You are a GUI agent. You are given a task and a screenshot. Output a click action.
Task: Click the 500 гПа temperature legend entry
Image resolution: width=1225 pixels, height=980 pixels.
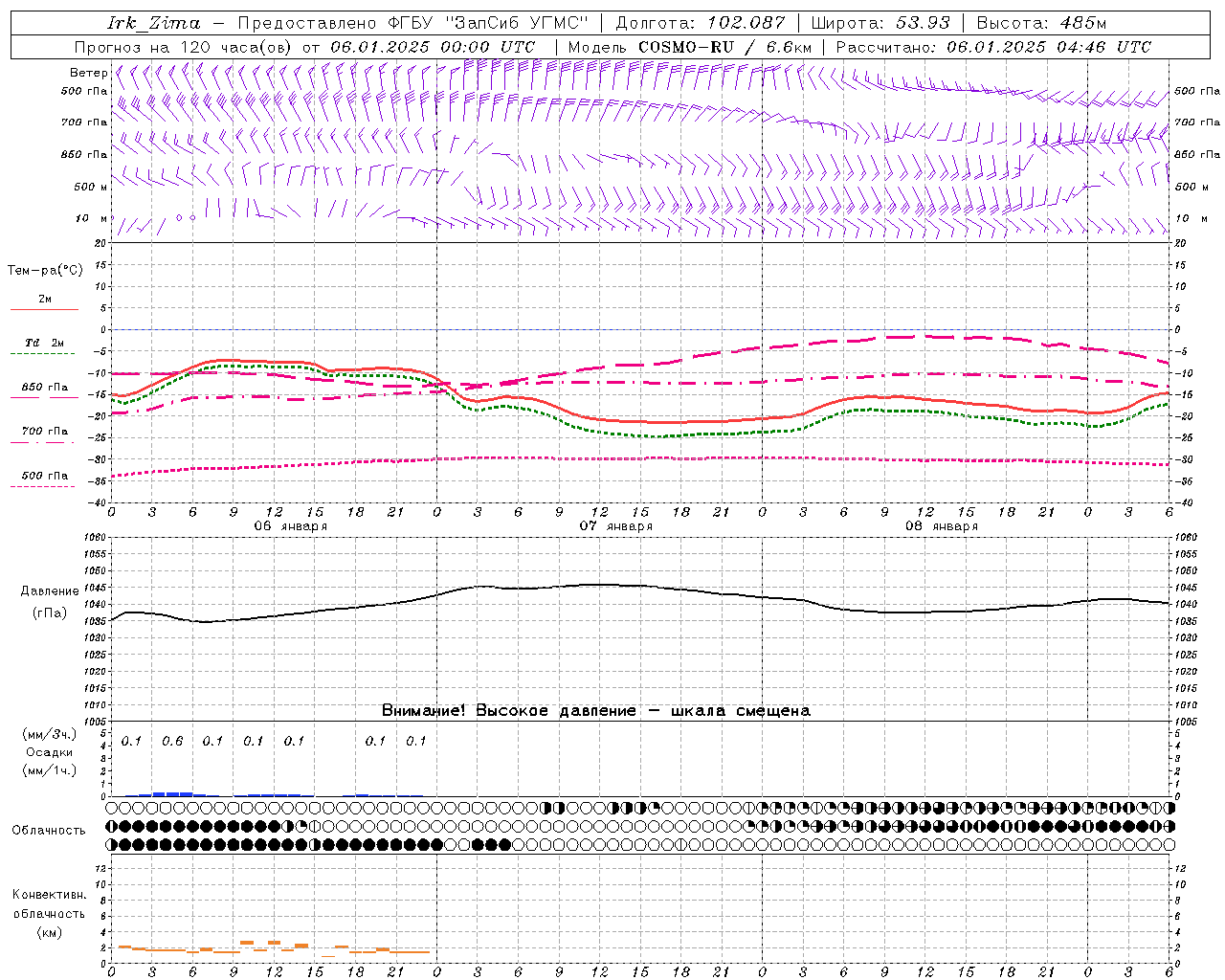tap(45, 479)
